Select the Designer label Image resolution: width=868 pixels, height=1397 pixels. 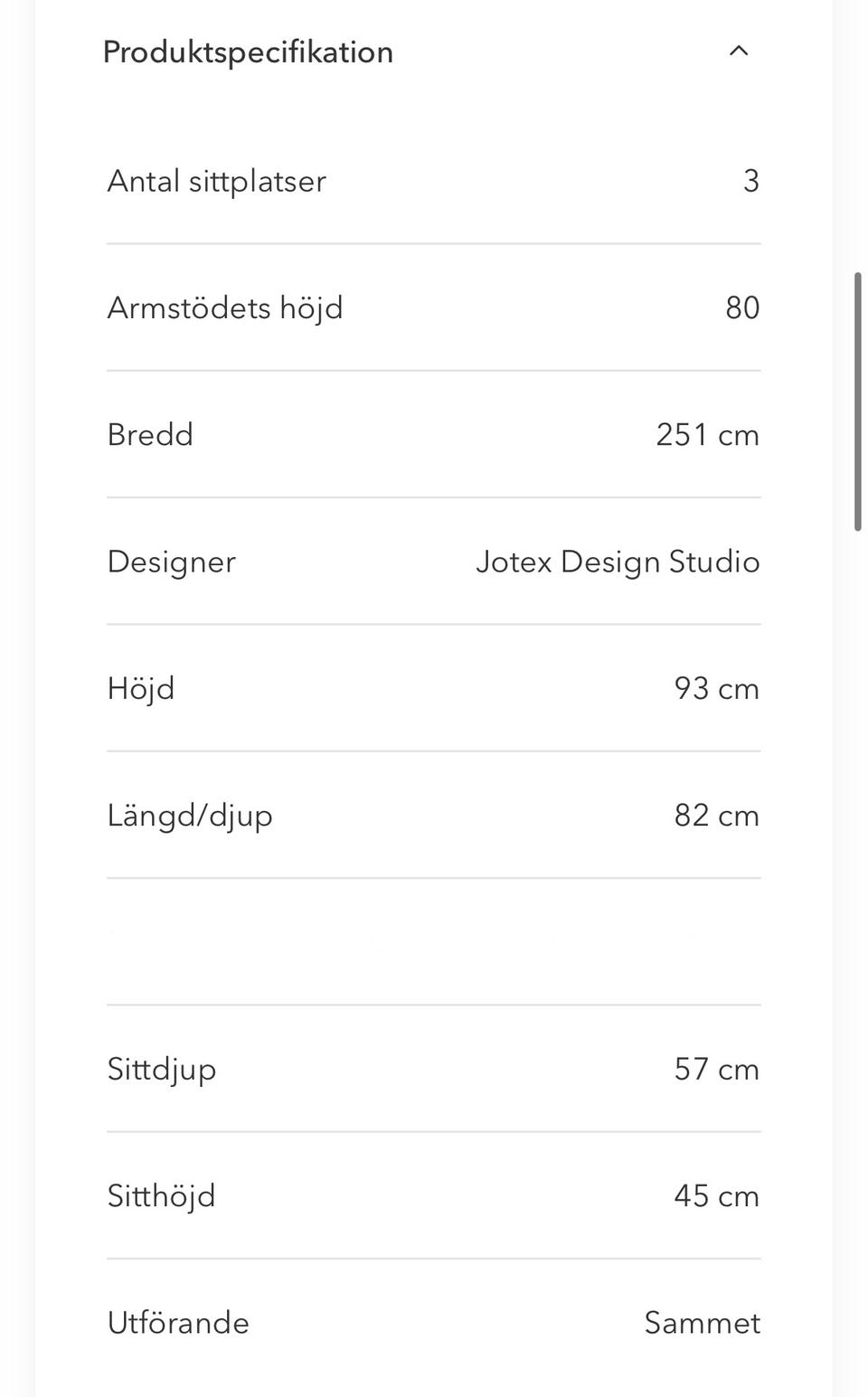(x=171, y=562)
